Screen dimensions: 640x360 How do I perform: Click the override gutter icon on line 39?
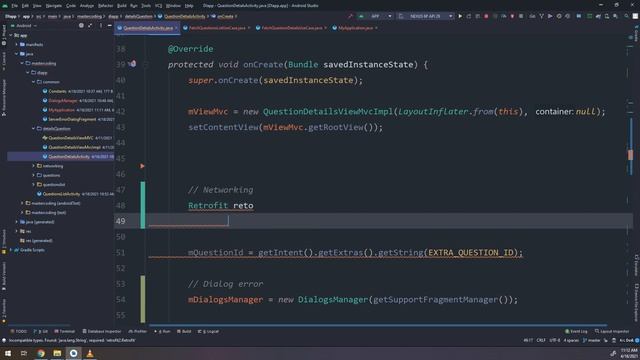point(133,64)
